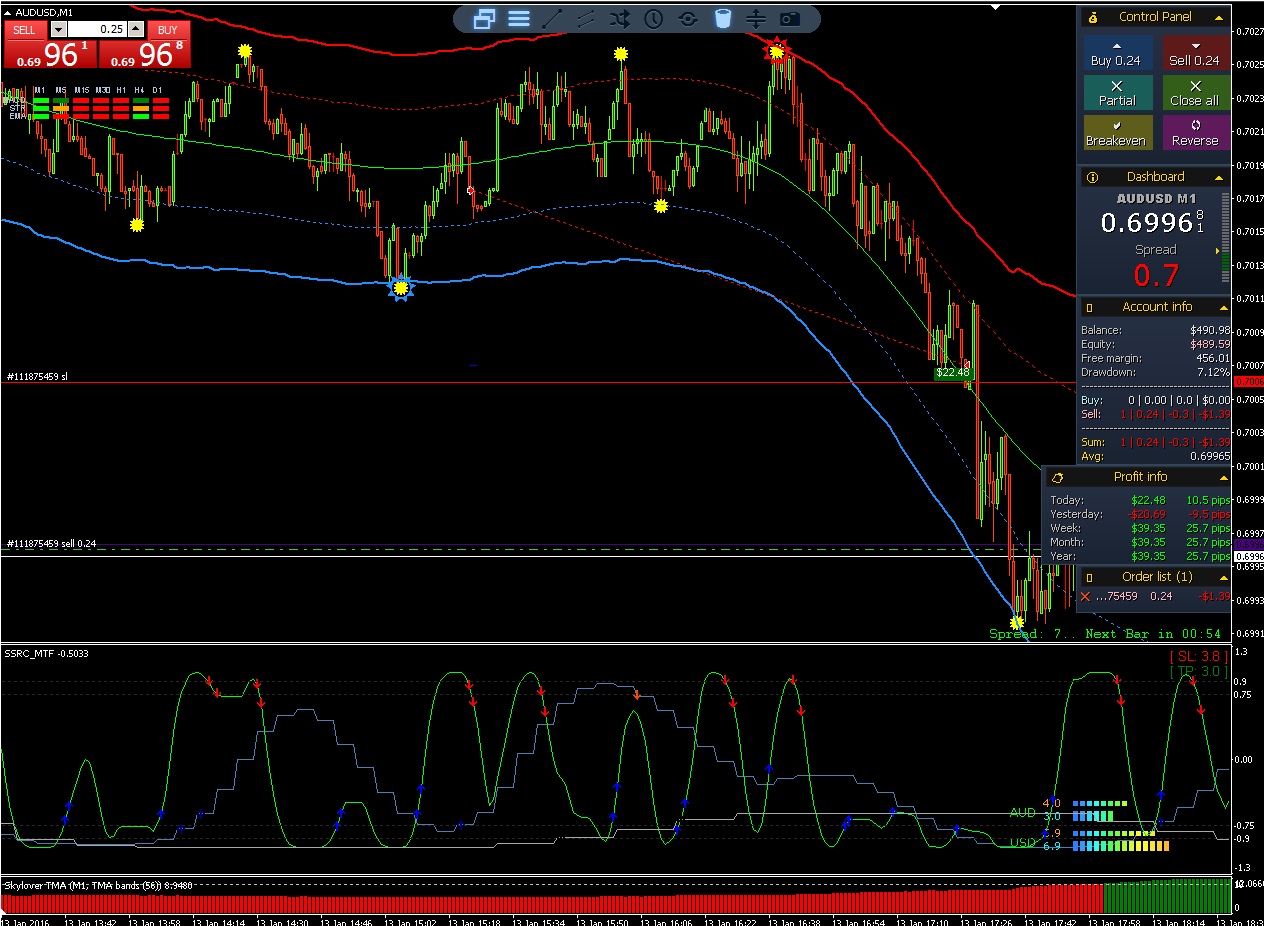Click the Partial close button
Viewport: 1264px width, 926px height.
pos(1118,93)
